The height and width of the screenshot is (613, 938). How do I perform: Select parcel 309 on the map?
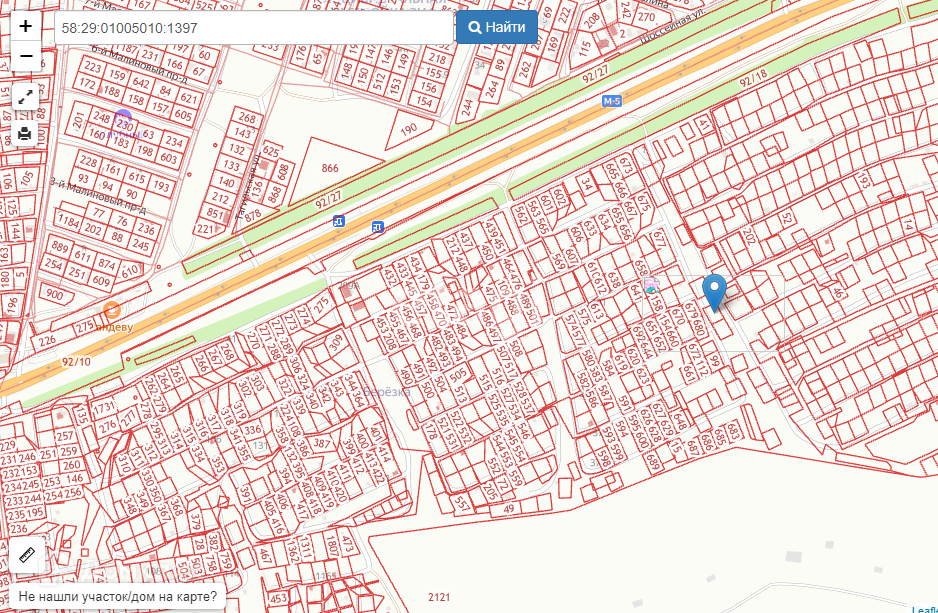(336, 343)
